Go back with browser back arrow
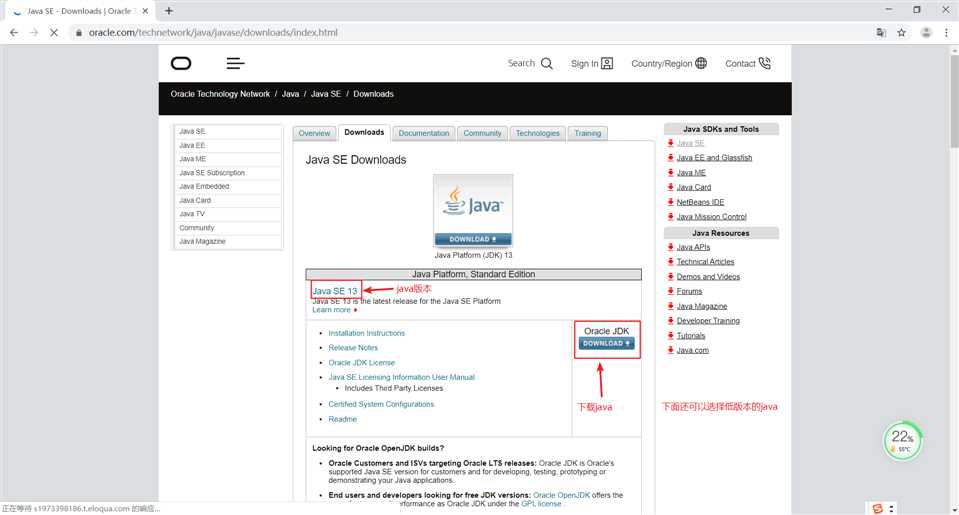Image resolution: width=959 pixels, height=515 pixels. tap(13, 32)
